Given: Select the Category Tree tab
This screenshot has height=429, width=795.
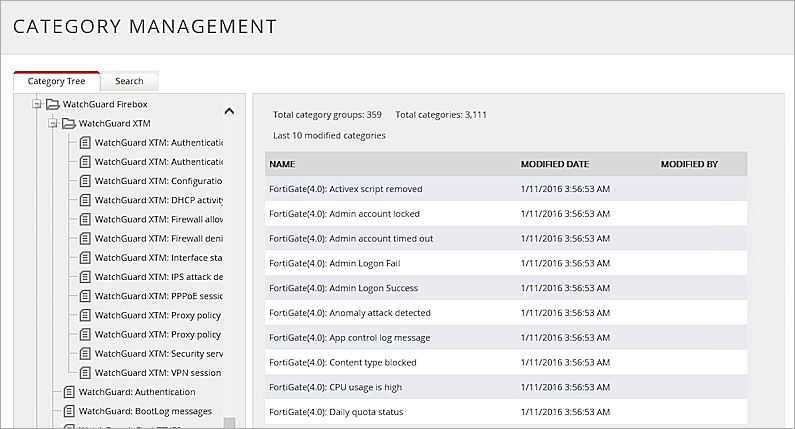Looking at the screenshot, I should [x=56, y=81].
